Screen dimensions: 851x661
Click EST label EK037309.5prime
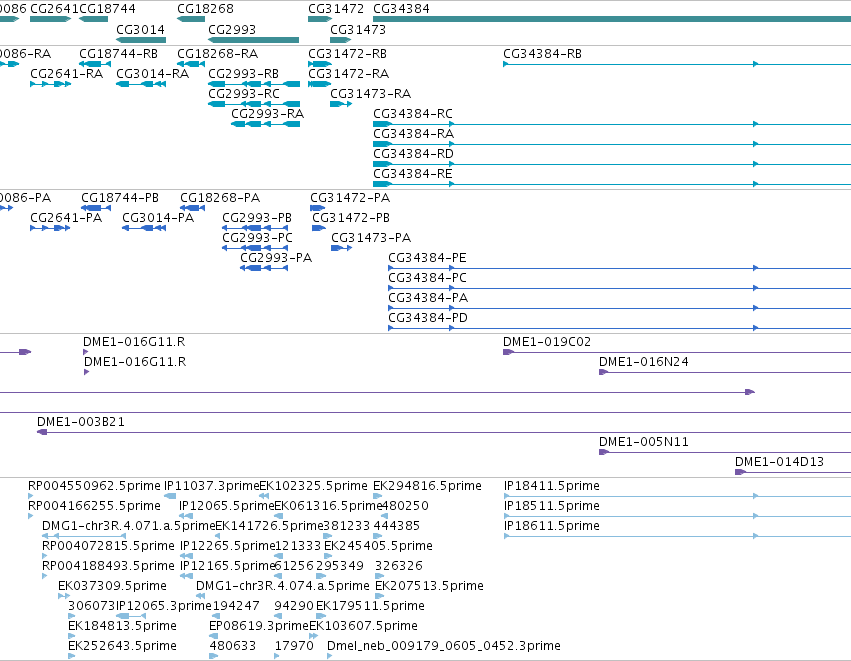click(112, 586)
